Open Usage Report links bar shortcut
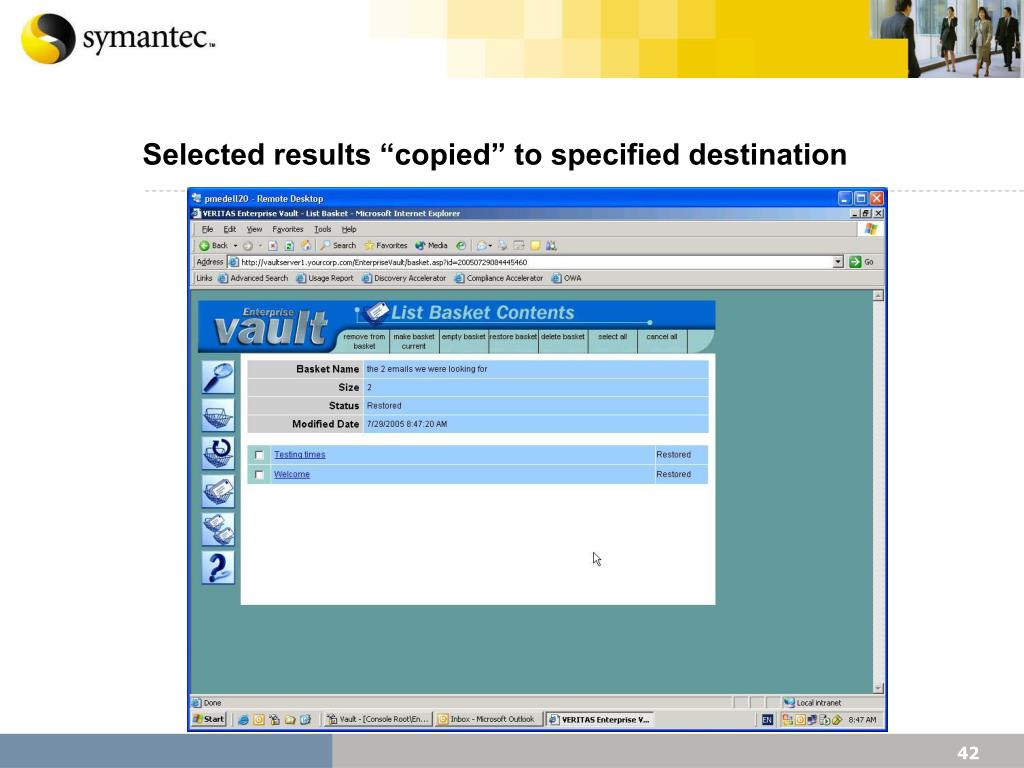This screenshot has width=1024, height=768. (x=325, y=278)
